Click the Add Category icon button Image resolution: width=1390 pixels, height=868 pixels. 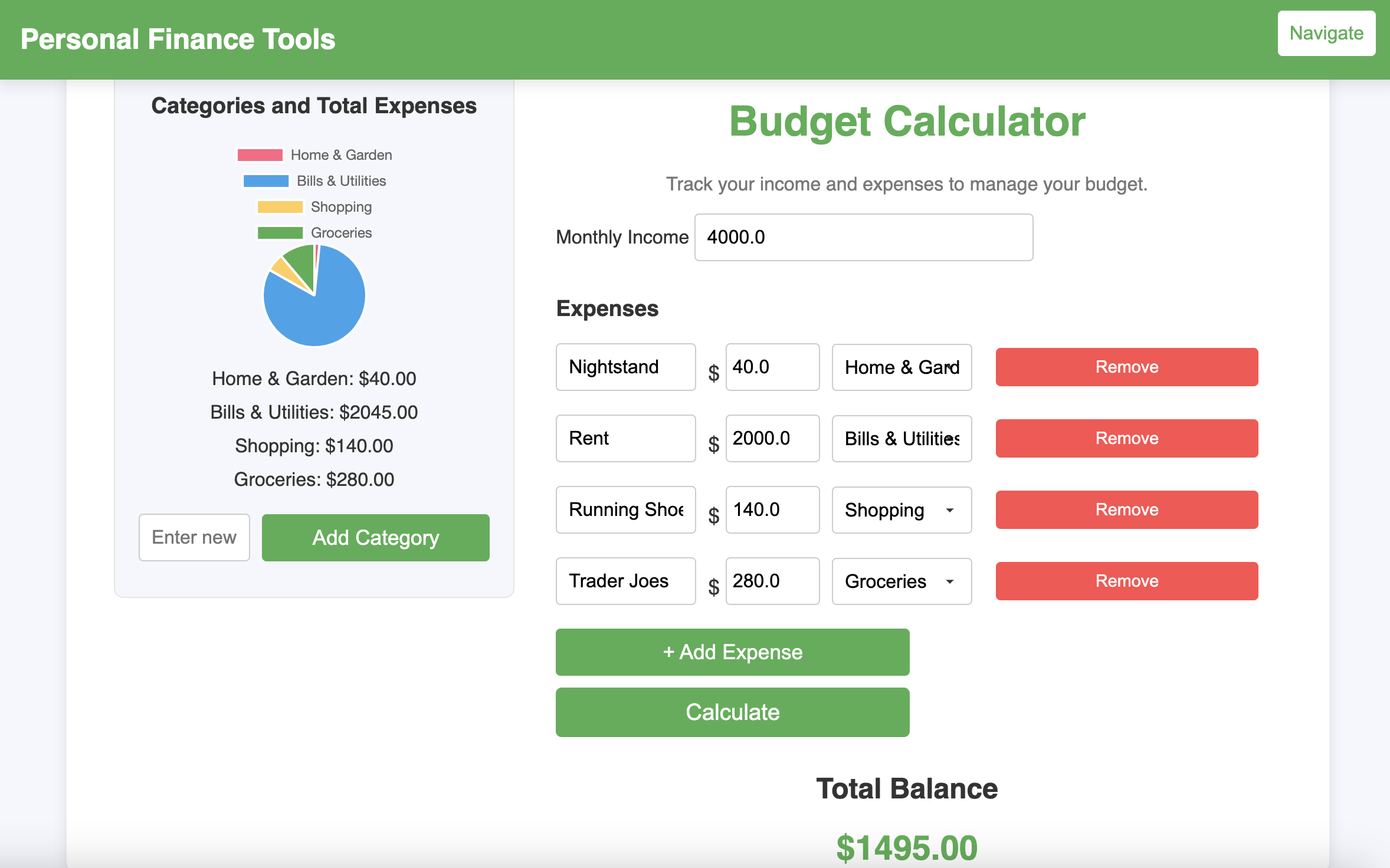pyautogui.click(x=375, y=537)
